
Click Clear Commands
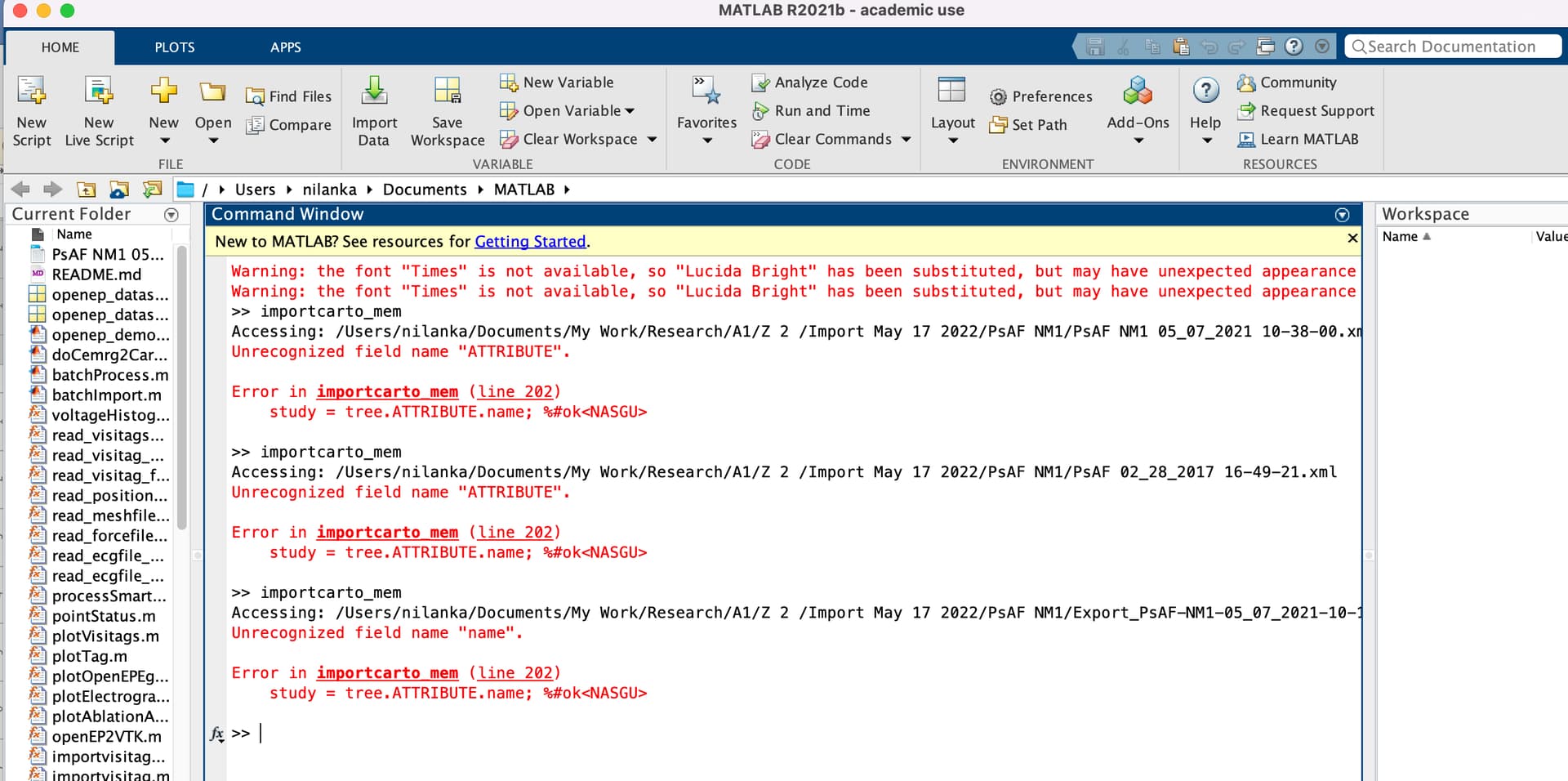822,139
